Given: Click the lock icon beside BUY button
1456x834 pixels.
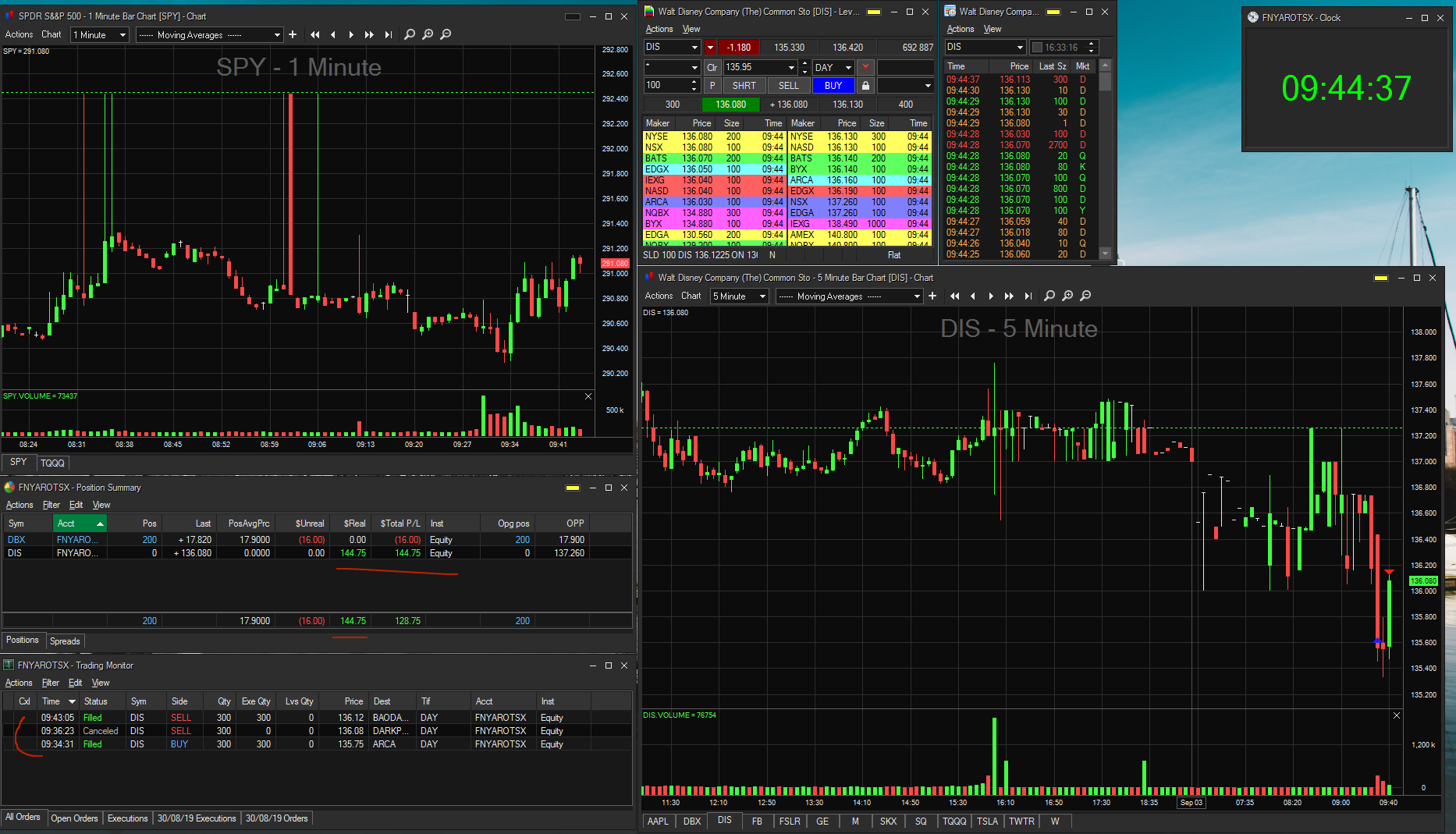Looking at the screenshot, I should pos(865,86).
